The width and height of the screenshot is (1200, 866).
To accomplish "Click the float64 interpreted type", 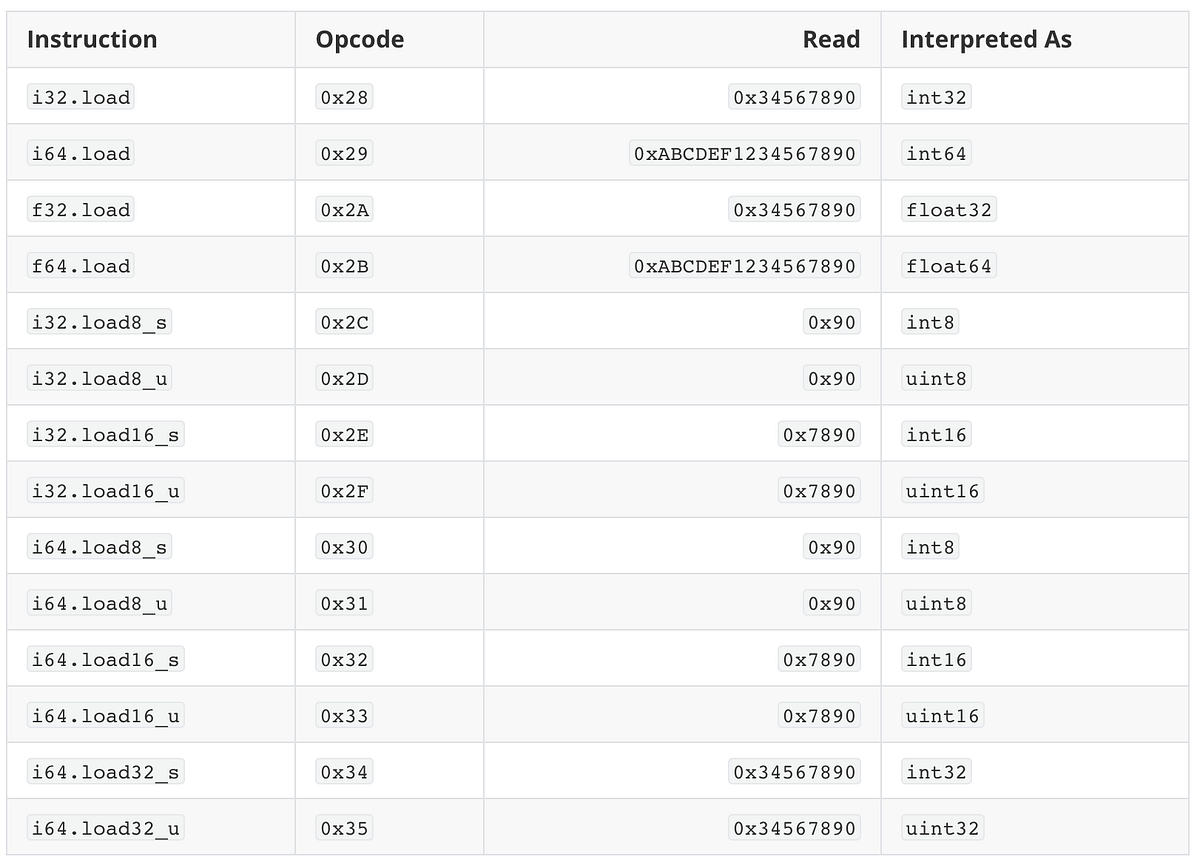I will (949, 266).
